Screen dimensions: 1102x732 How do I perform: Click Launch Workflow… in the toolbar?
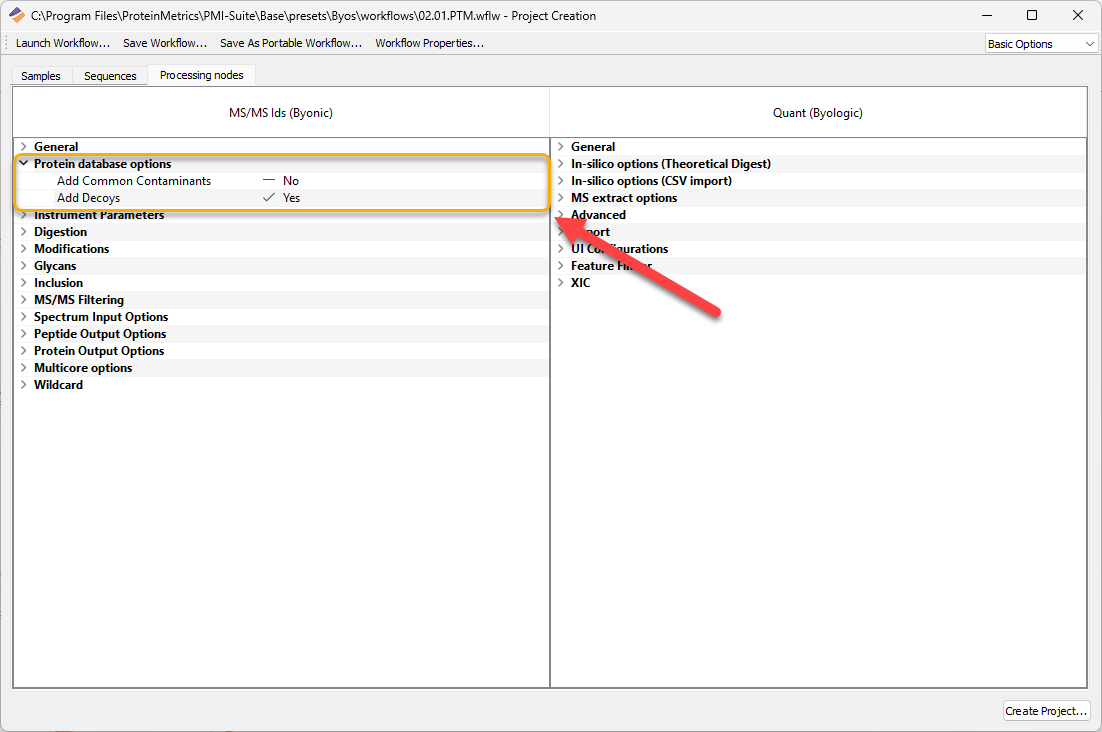(63, 43)
